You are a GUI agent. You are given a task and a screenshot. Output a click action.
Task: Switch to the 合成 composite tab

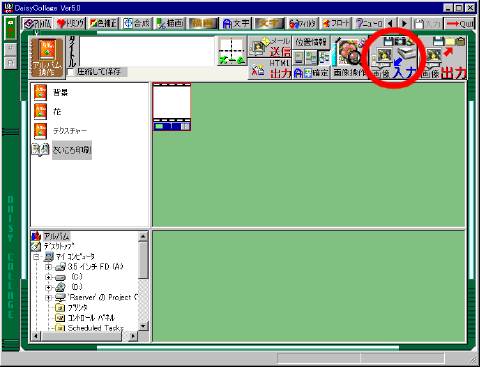[137, 24]
